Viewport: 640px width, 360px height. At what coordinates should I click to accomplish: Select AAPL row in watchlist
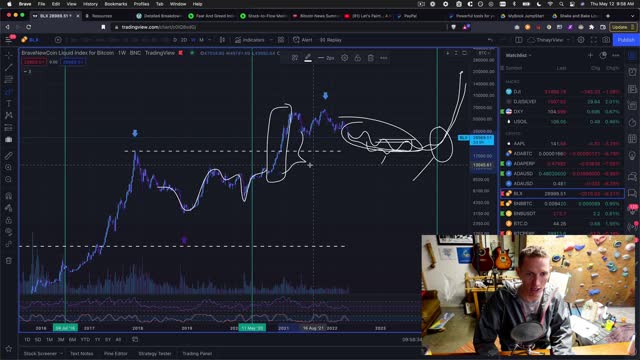coord(562,144)
